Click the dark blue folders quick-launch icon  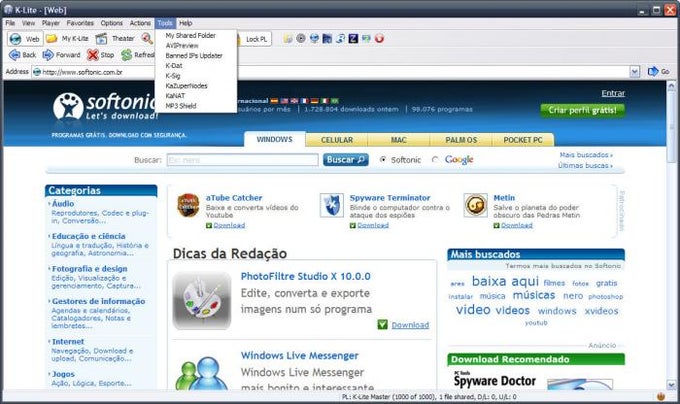(327, 39)
